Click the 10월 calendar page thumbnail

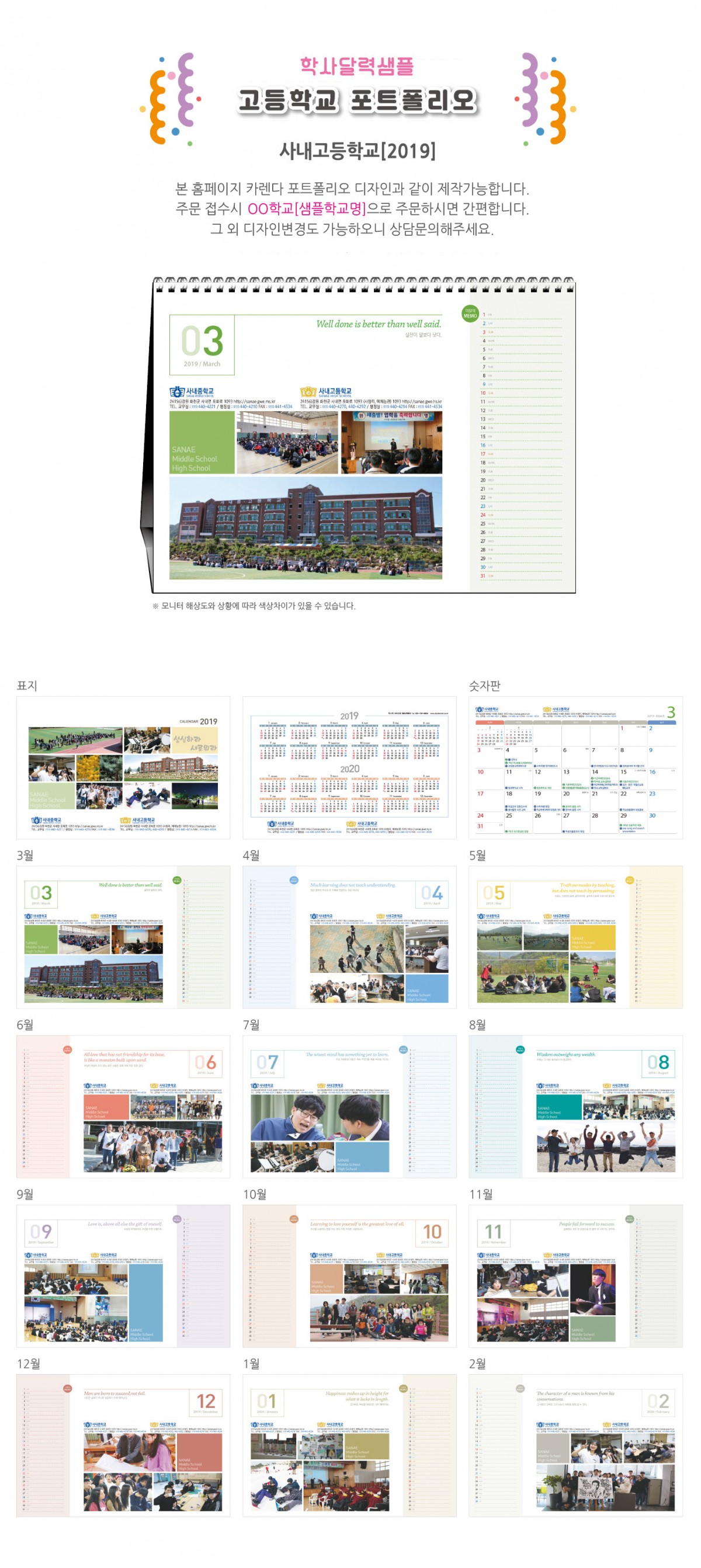tap(349, 1275)
